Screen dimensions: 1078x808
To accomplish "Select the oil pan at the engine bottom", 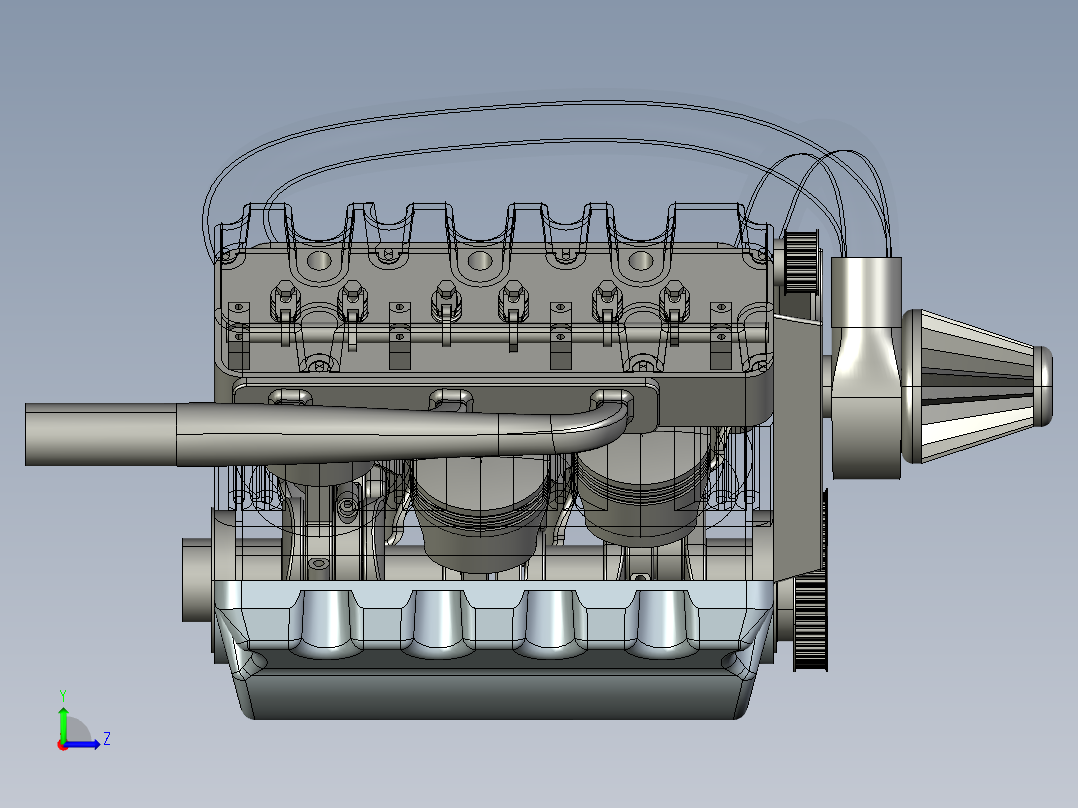I will 494,650.
